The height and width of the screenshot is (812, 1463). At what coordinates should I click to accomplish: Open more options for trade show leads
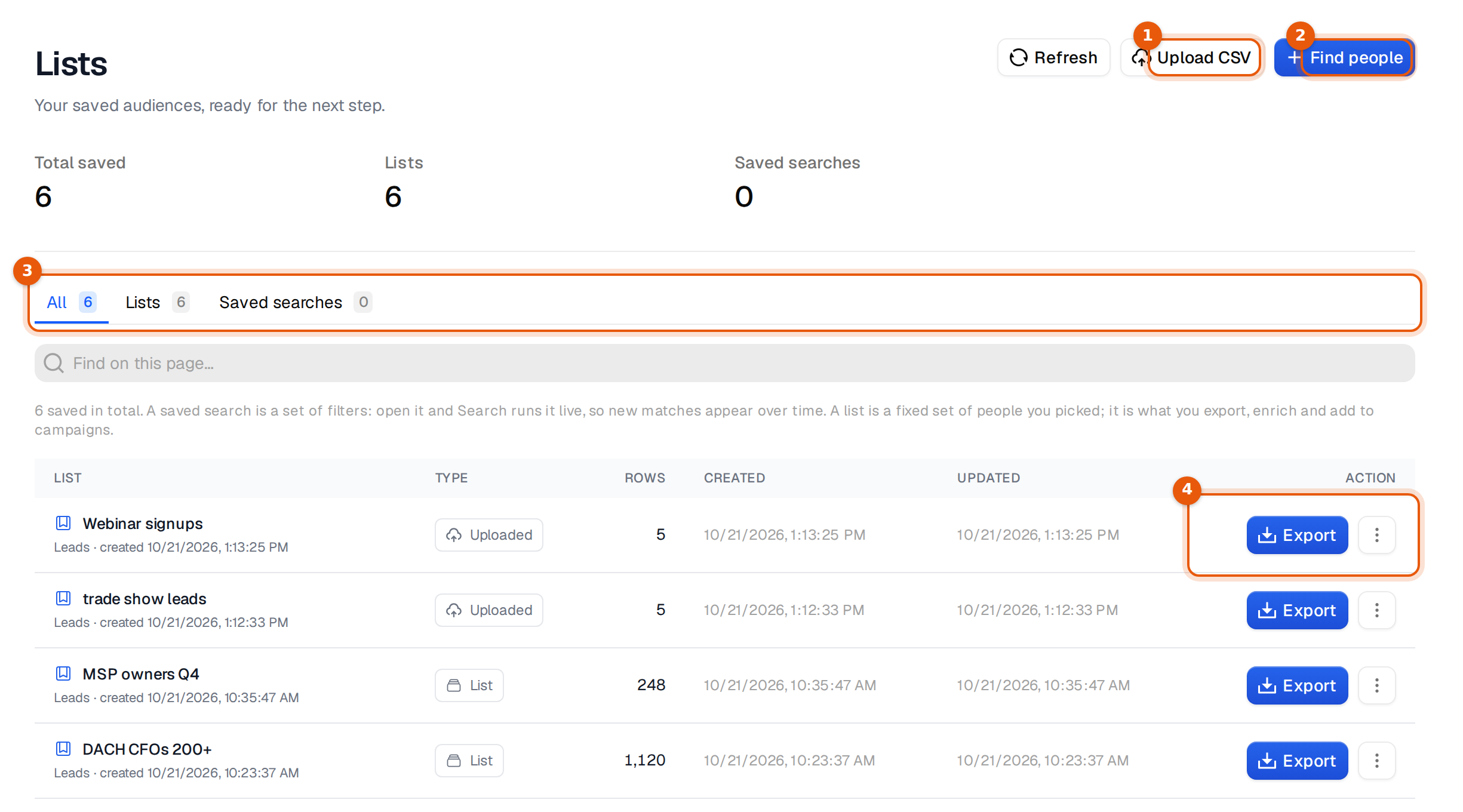[1377, 610]
